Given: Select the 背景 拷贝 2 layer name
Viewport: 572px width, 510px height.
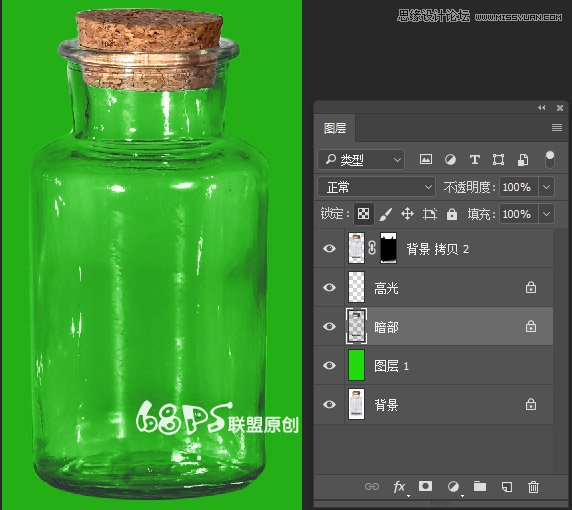Looking at the screenshot, I should [x=438, y=249].
